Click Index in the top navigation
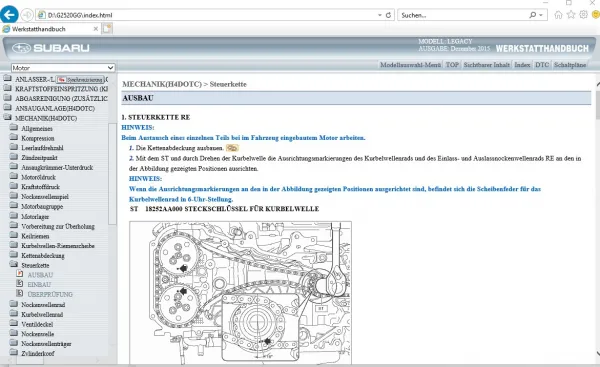Viewport: 600px width, 367px height. point(522,65)
